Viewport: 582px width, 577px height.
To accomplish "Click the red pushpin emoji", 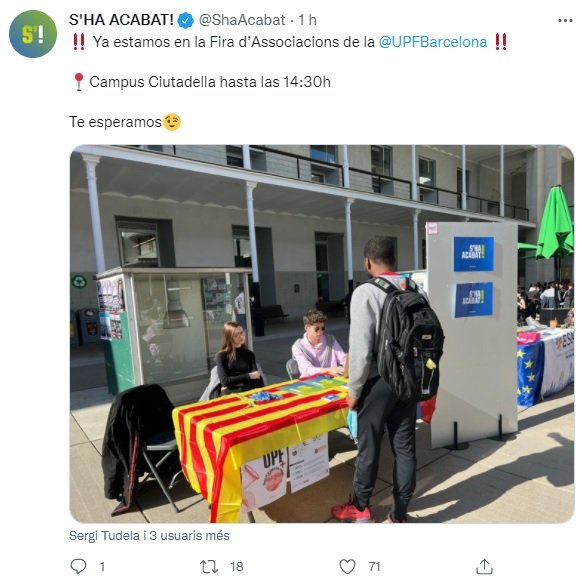I will [x=78, y=82].
